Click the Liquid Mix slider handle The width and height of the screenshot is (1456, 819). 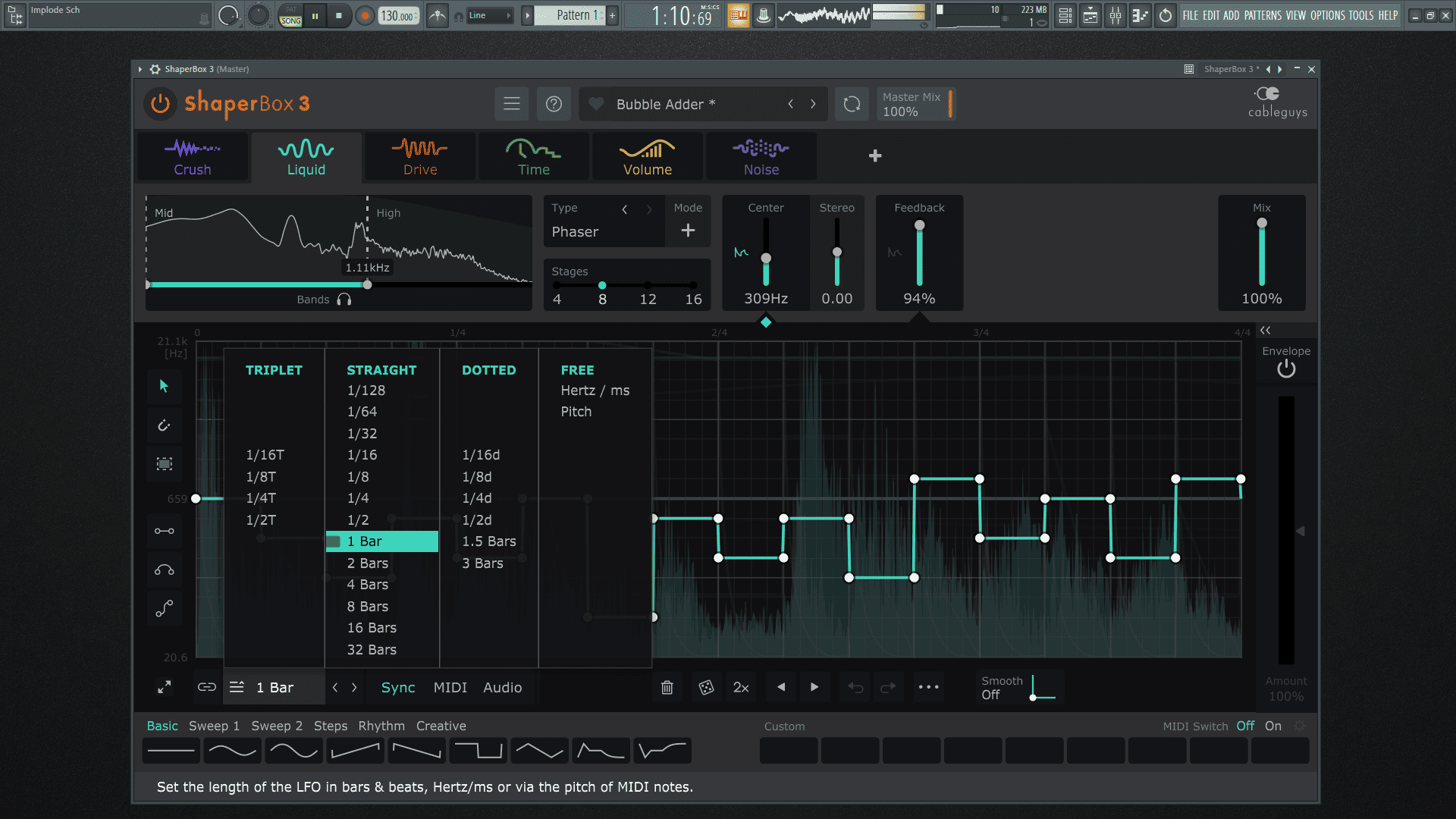pos(1262,223)
